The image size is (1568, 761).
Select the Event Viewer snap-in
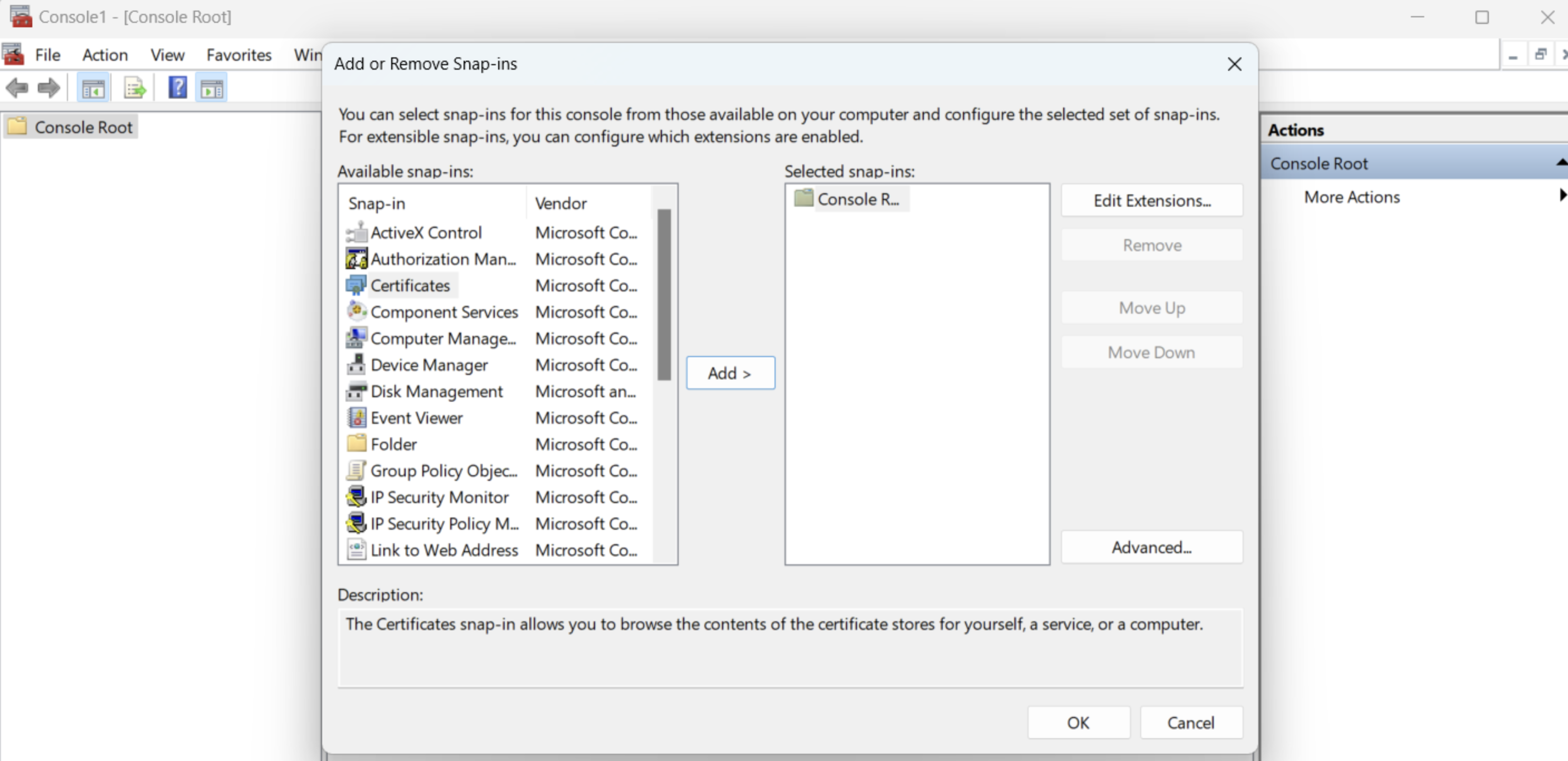coord(416,418)
